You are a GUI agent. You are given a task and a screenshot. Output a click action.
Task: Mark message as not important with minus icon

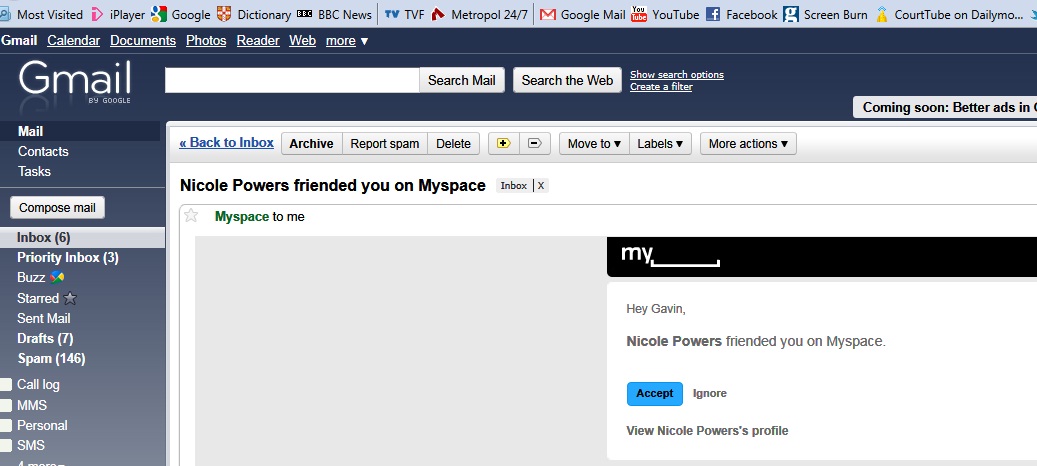pos(535,143)
